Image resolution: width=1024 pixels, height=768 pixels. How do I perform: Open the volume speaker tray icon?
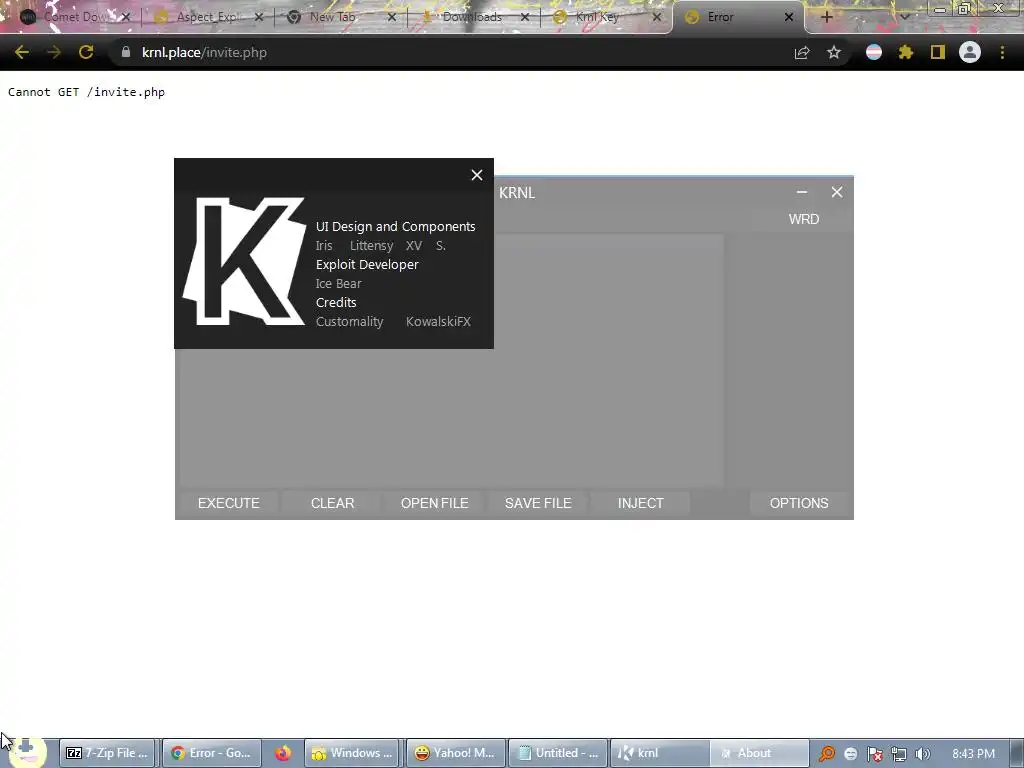tap(922, 754)
